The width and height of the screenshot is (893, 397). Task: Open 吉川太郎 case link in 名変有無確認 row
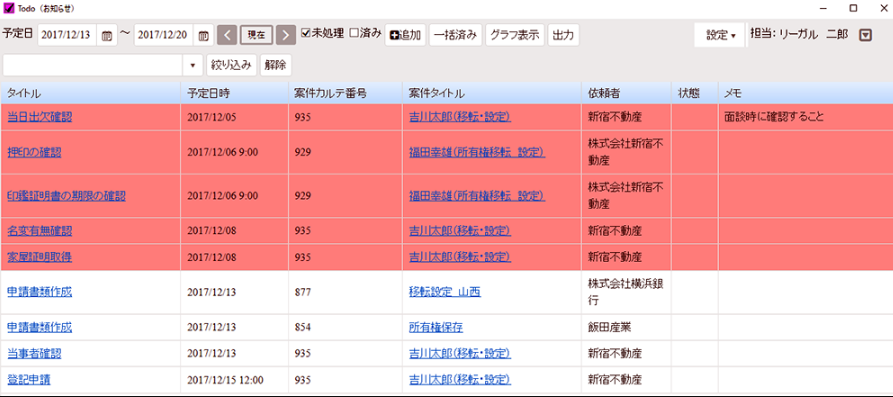[x=460, y=231]
